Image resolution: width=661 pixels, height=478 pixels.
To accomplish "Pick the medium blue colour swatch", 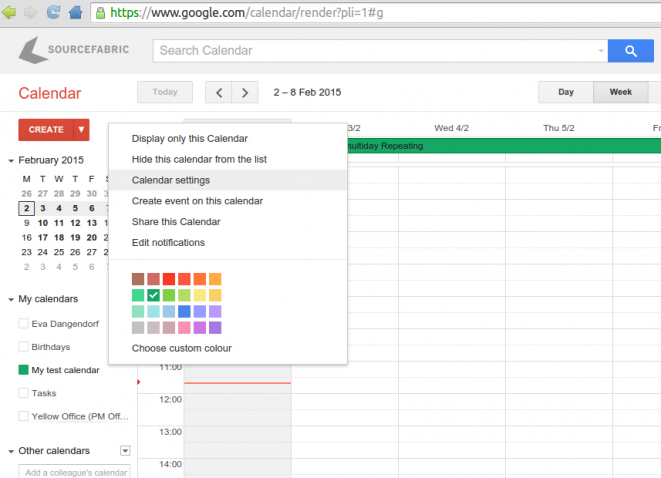I will [x=184, y=312].
